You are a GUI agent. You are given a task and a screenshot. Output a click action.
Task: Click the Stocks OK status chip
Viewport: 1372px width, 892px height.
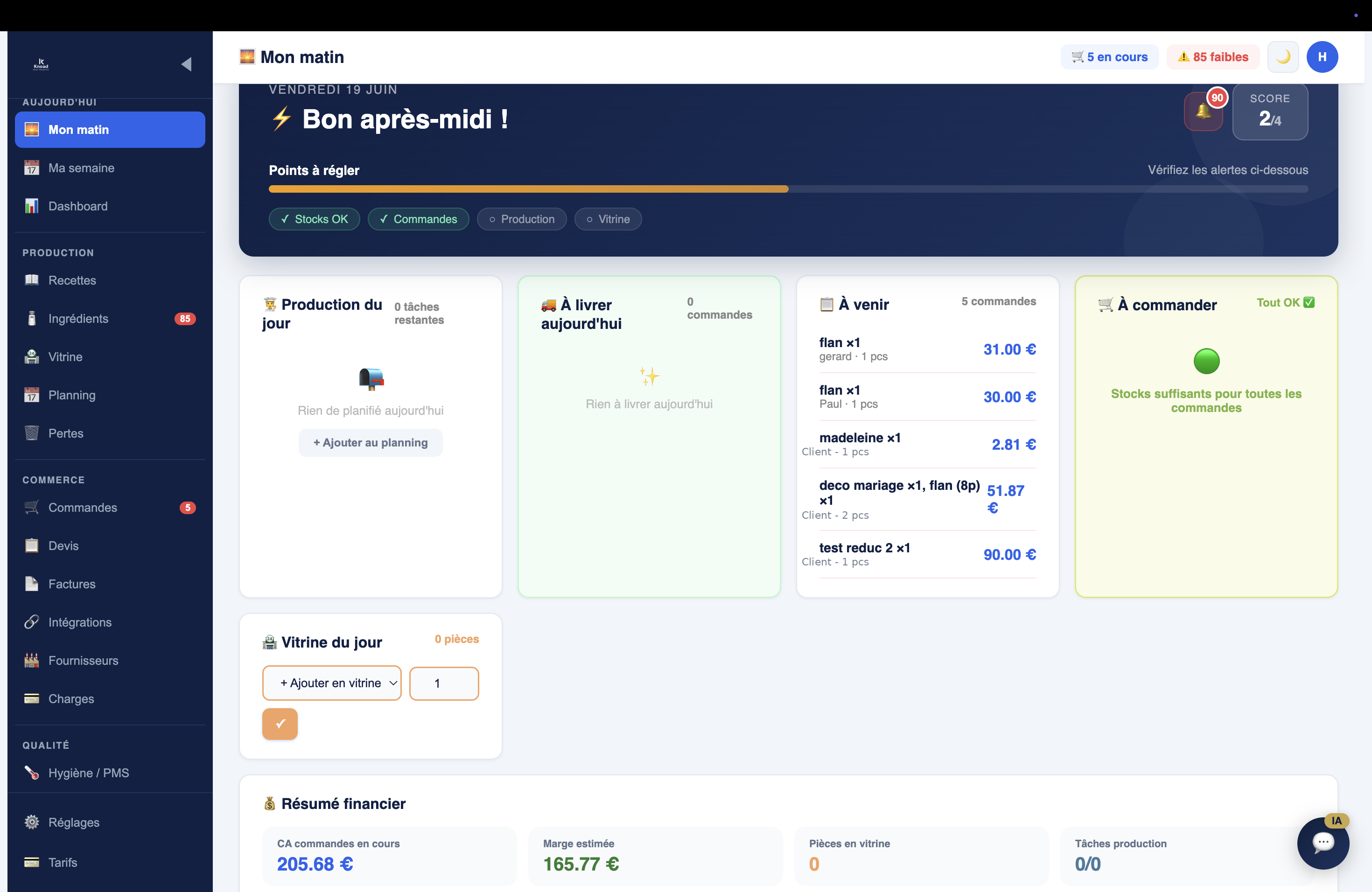point(314,219)
